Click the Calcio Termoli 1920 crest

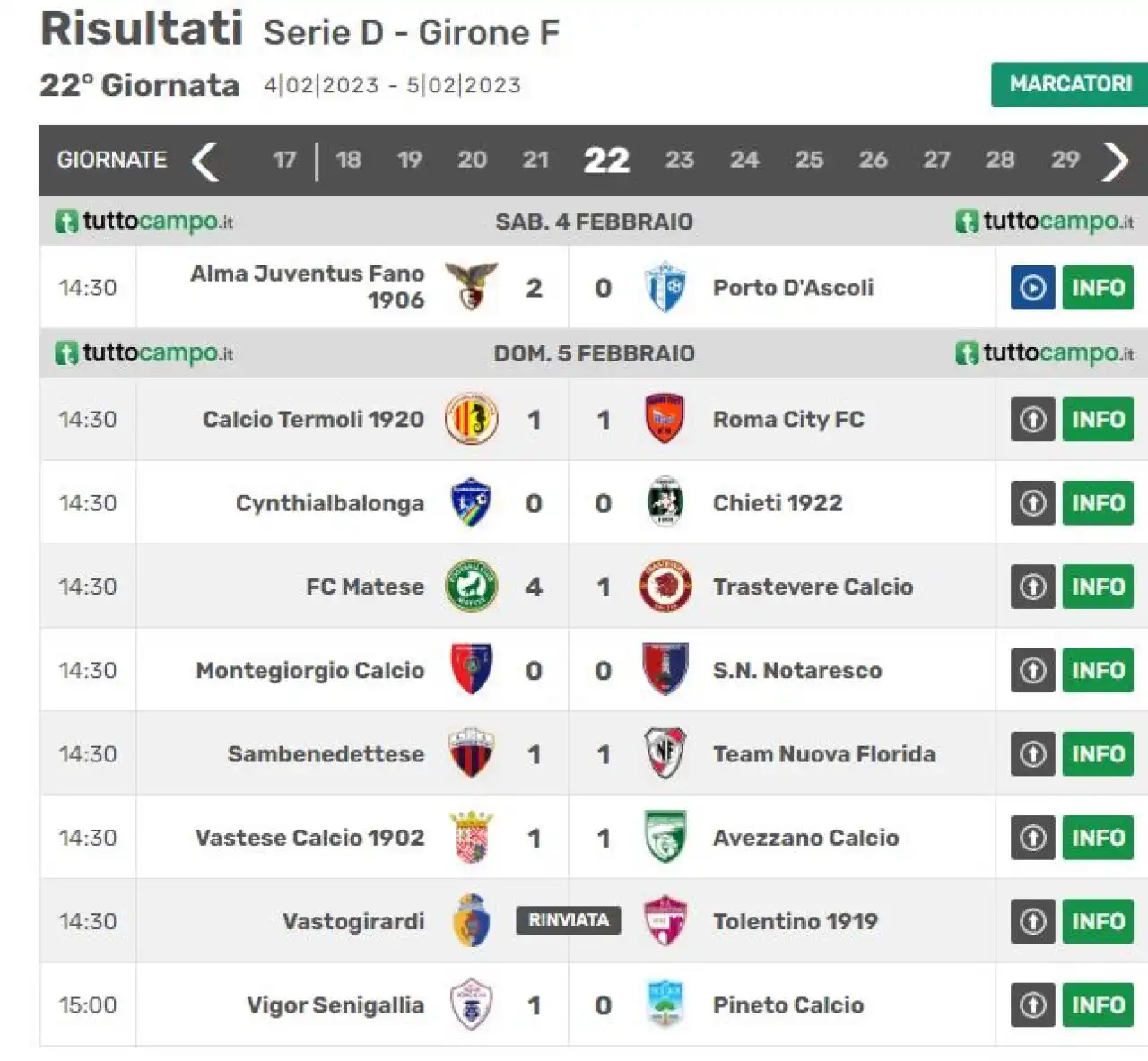[x=472, y=419]
